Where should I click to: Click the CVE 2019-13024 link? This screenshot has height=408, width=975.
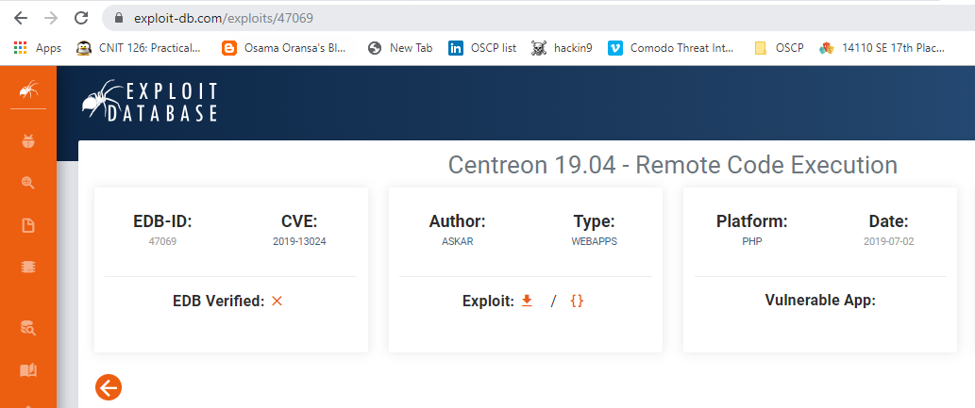[299, 242]
